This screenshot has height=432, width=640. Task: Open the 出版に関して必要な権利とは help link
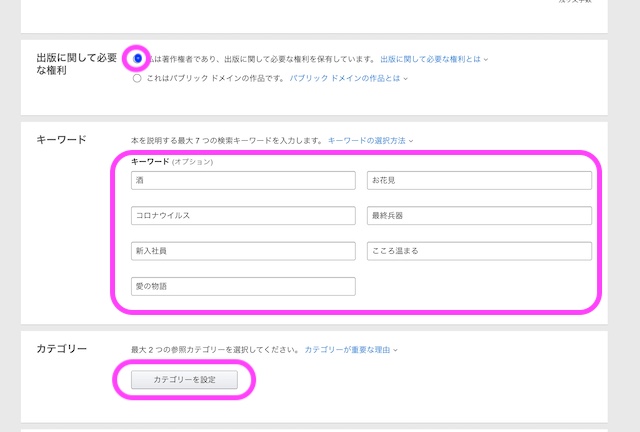click(x=430, y=59)
